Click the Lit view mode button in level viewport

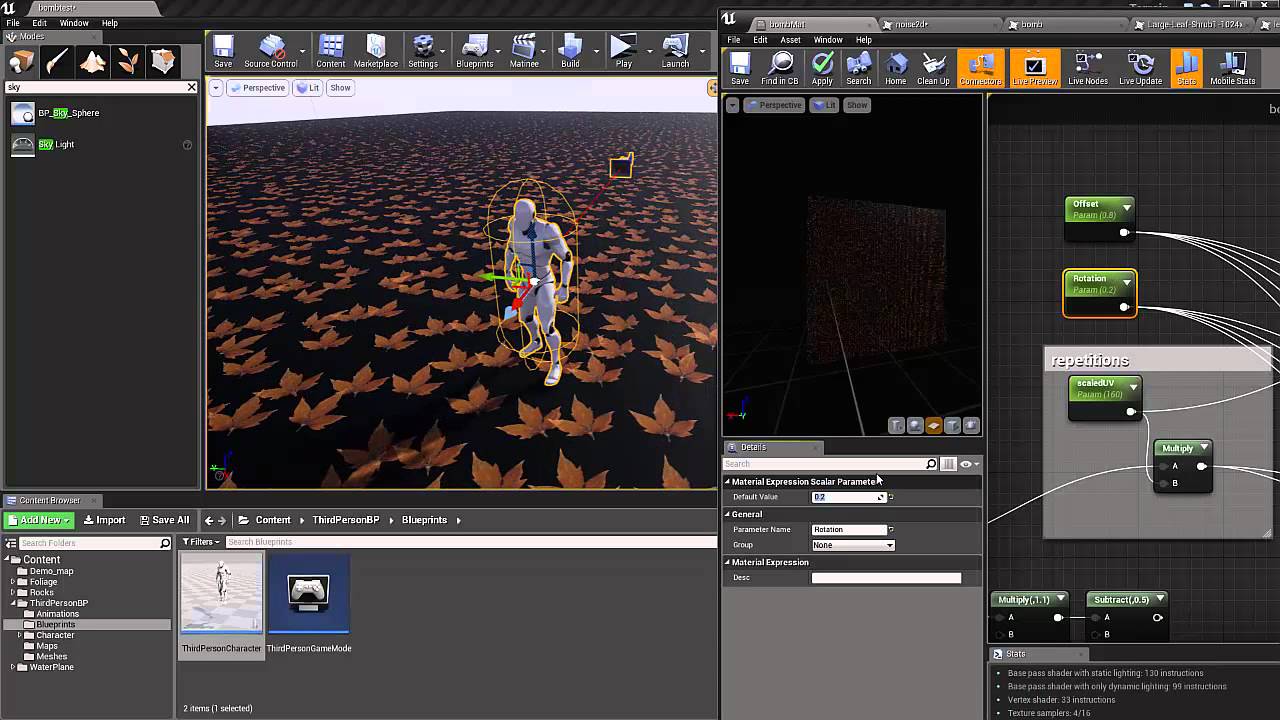click(308, 88)
